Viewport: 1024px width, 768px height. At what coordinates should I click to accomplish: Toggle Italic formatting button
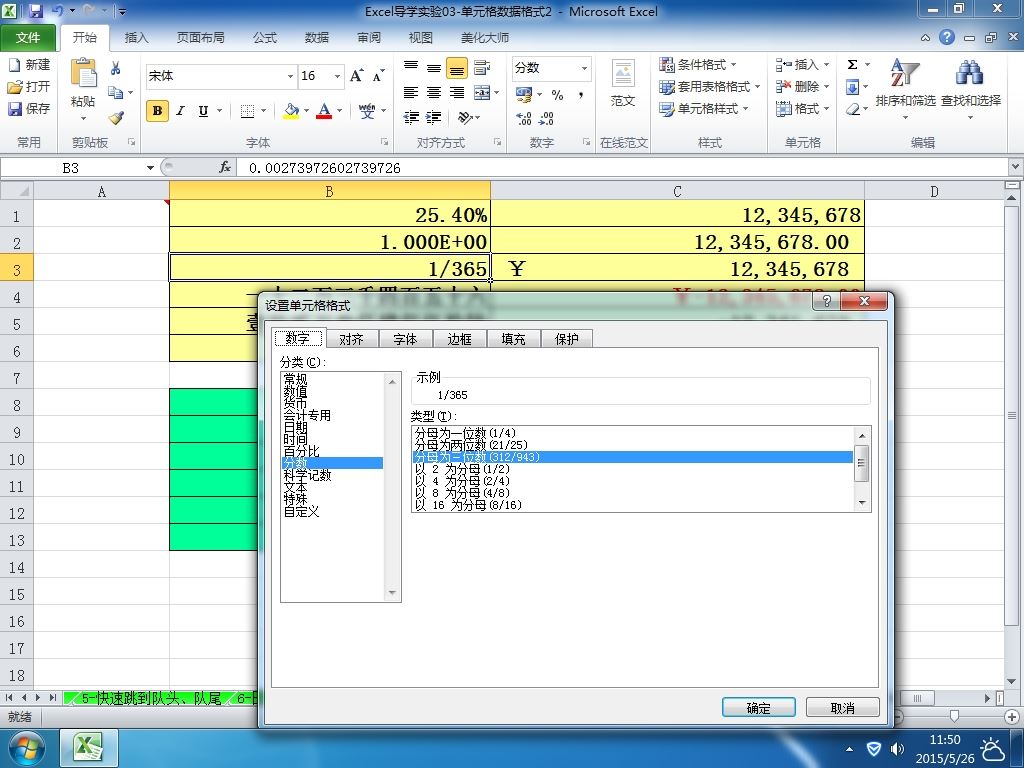180,110
